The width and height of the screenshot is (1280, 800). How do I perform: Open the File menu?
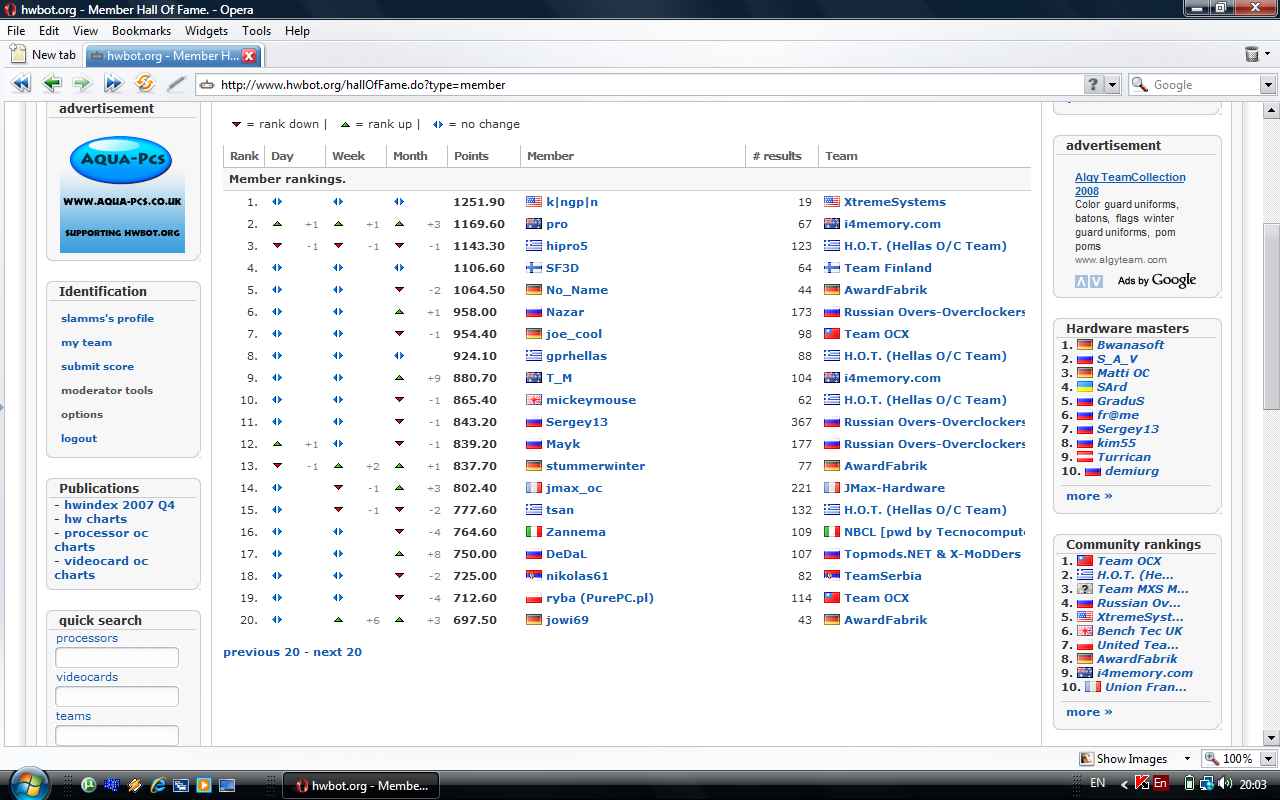(16, 31)
